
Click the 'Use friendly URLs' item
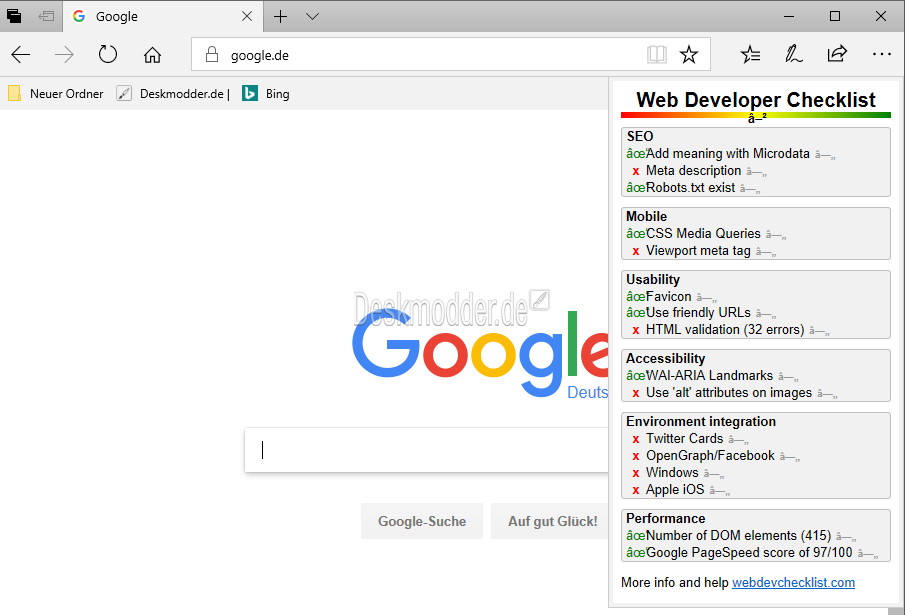[x=698, y=313]
